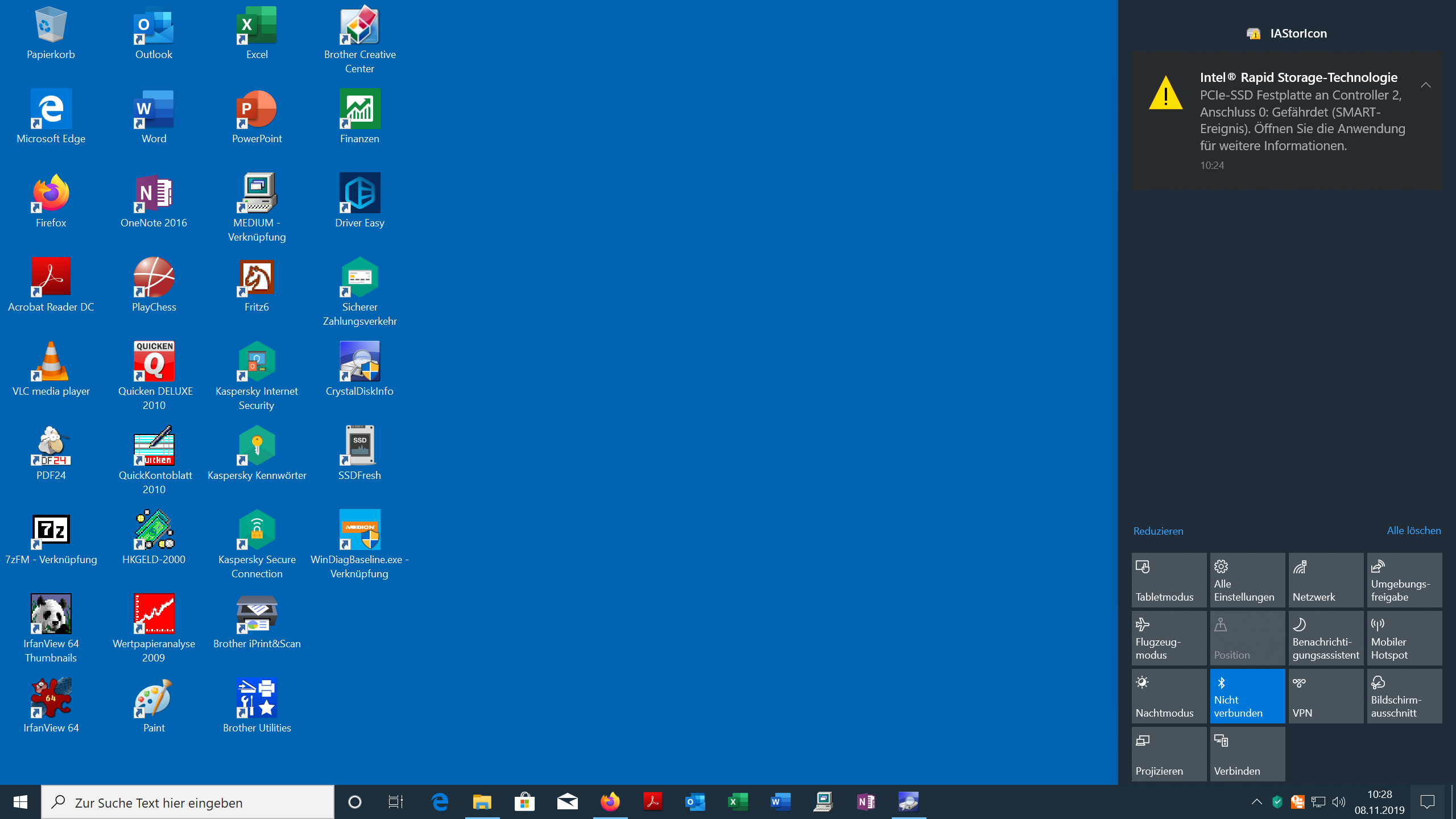This screenshot has width=1456, height=819.
Task: Select the OneNote 2016 desktop icon
Action: pos(154,201)
